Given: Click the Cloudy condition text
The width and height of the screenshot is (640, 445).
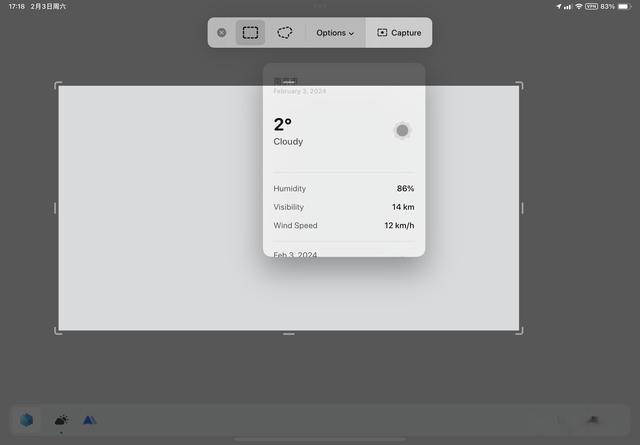Looking at the screenshot, I should (x=288, y=142).
